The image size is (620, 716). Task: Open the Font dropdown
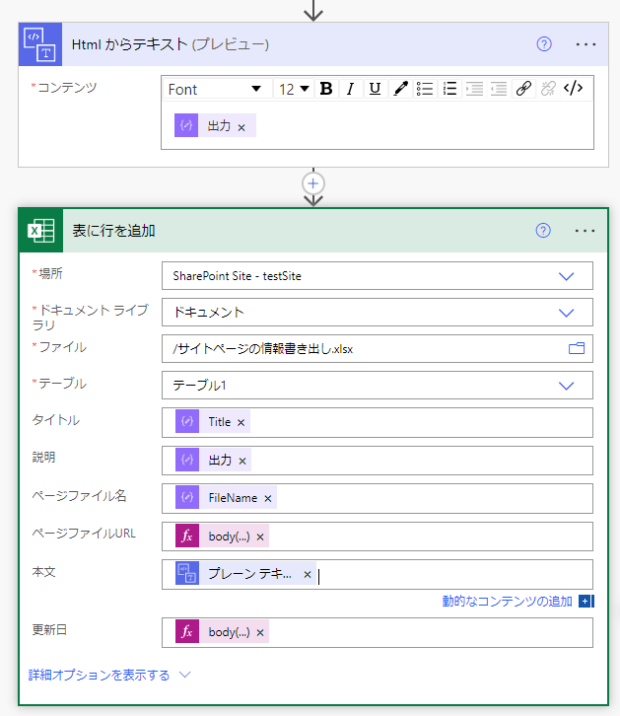[214, 89]
